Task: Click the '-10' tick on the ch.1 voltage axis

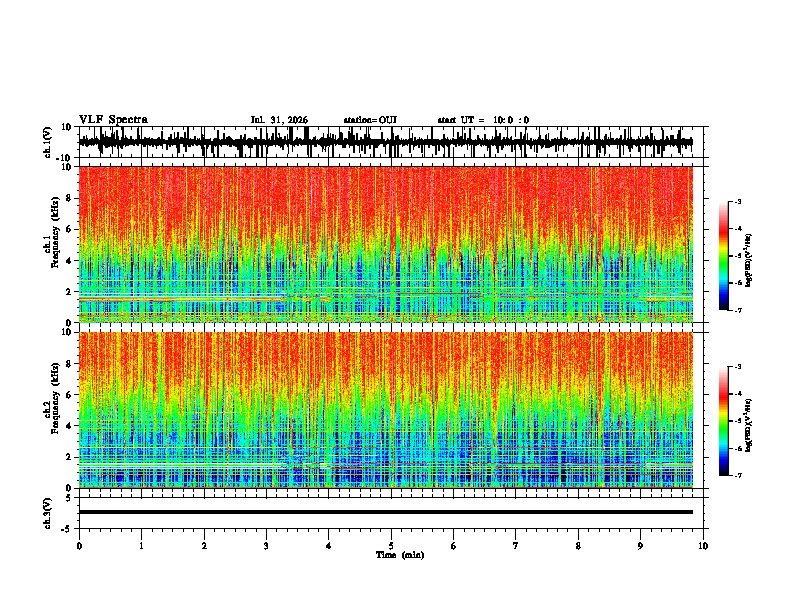Action: click(x=65, y=158)
